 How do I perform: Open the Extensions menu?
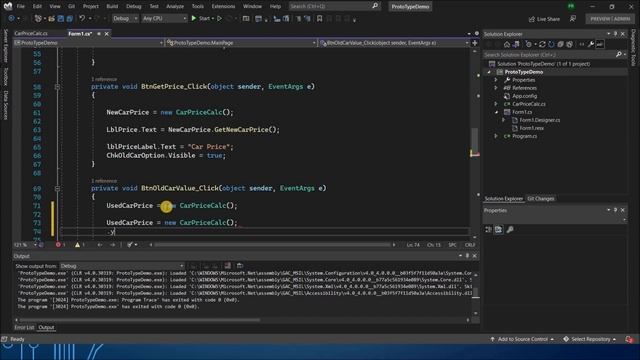(223, 6)
